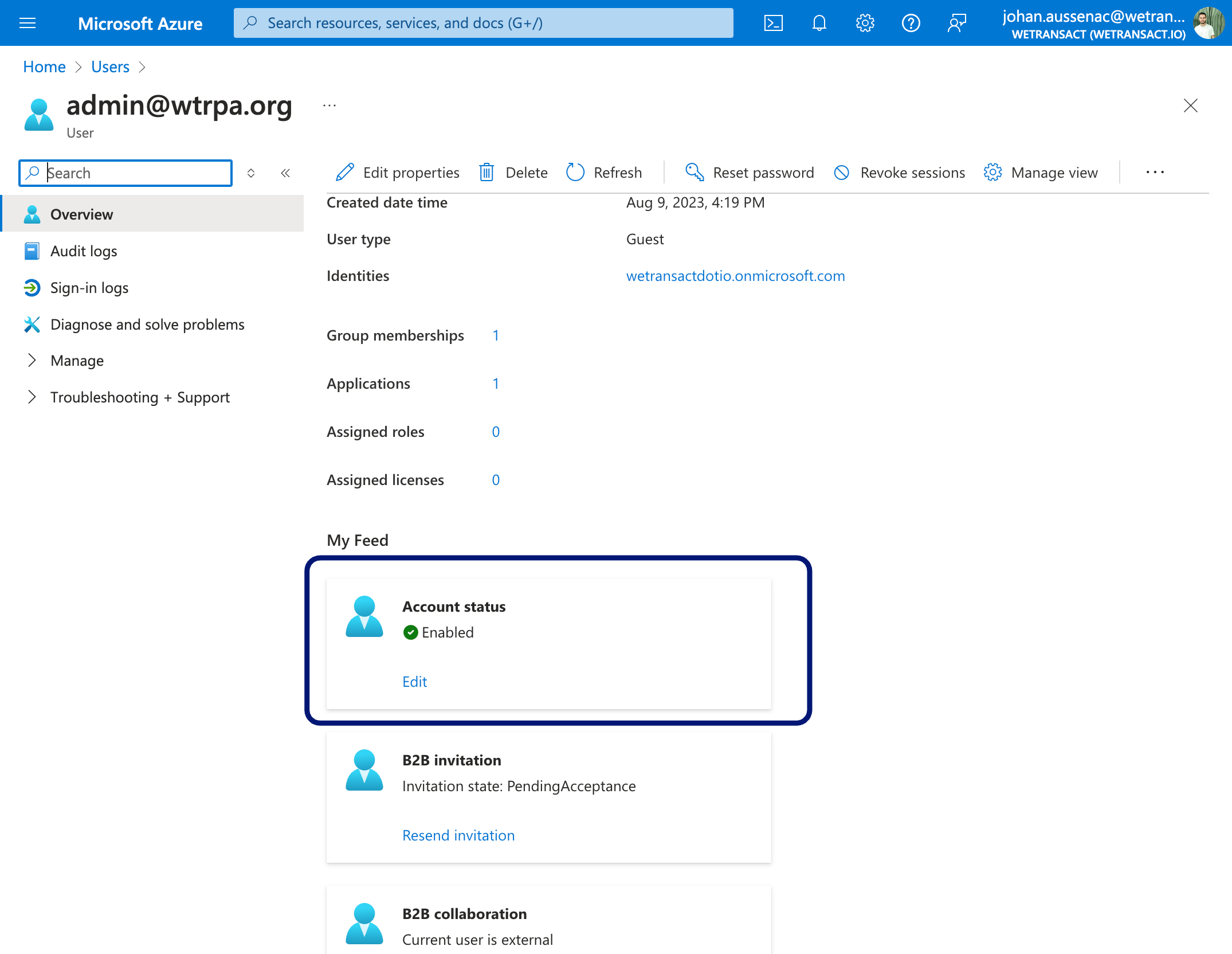Image resolution: width=1232 pixels, height=954 pixels.
Task: Collapse the left navigation with double chevron
Action: [285, 173]
